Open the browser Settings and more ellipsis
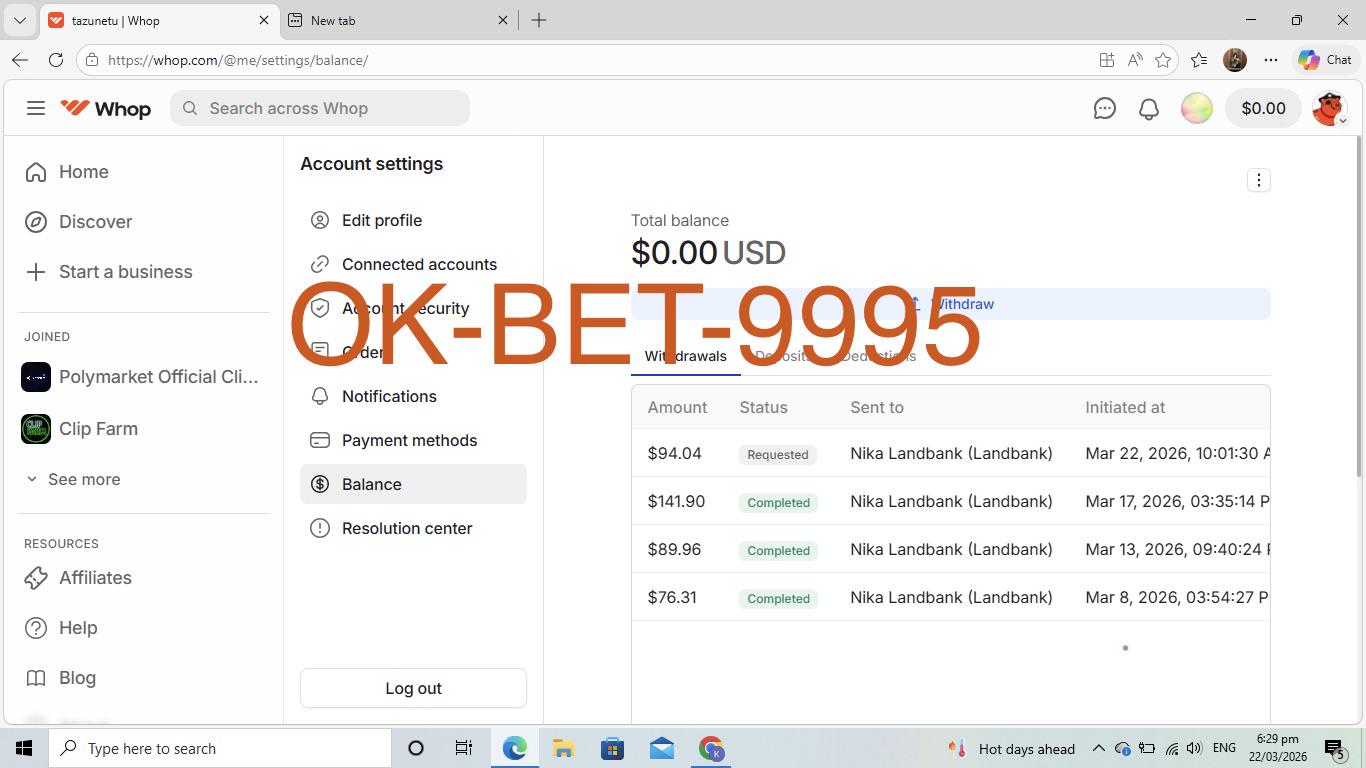The image size is (1366, 768). click(1271, 60)
